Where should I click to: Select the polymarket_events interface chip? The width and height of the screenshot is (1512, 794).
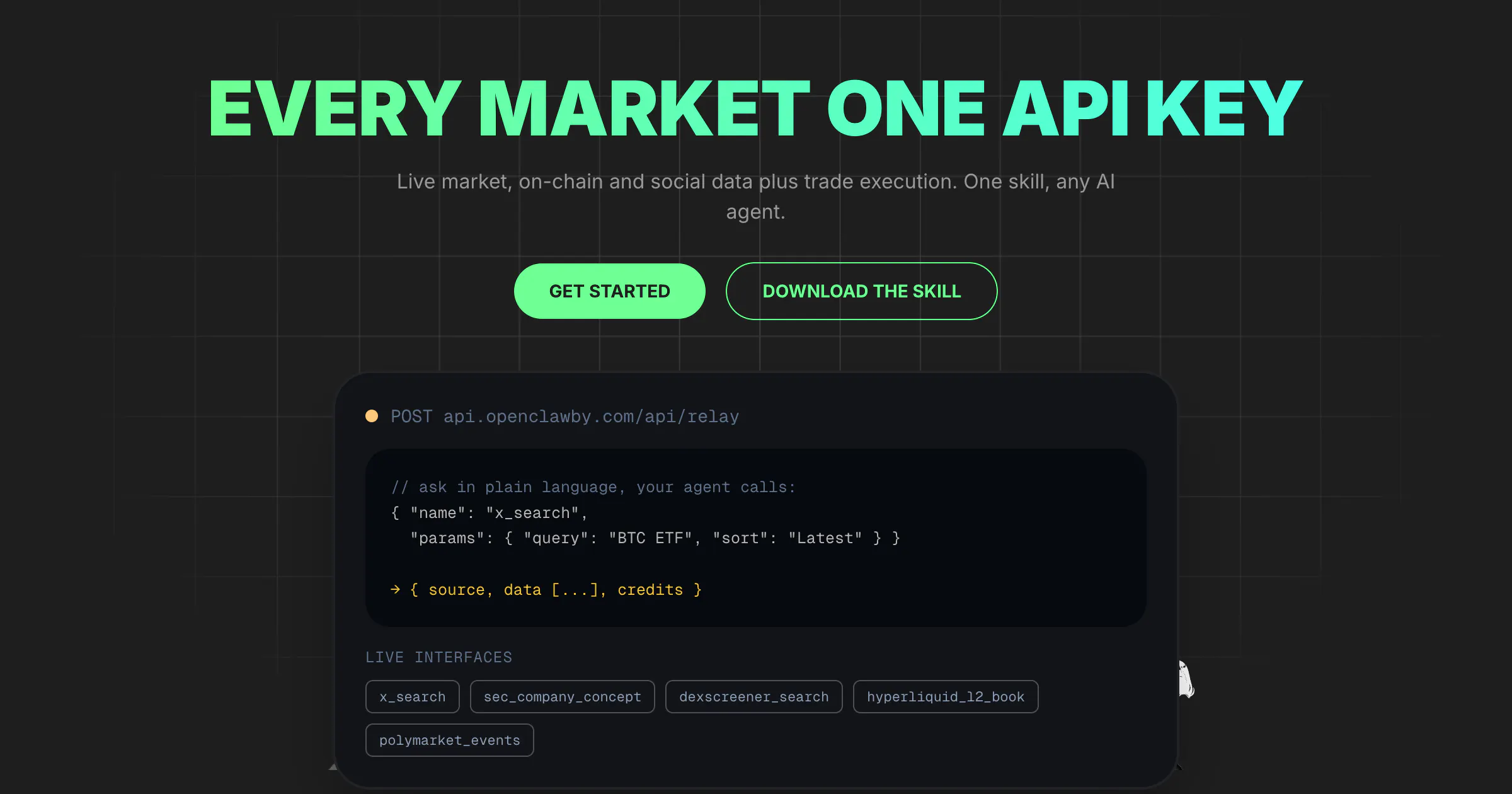coord(449,740)
